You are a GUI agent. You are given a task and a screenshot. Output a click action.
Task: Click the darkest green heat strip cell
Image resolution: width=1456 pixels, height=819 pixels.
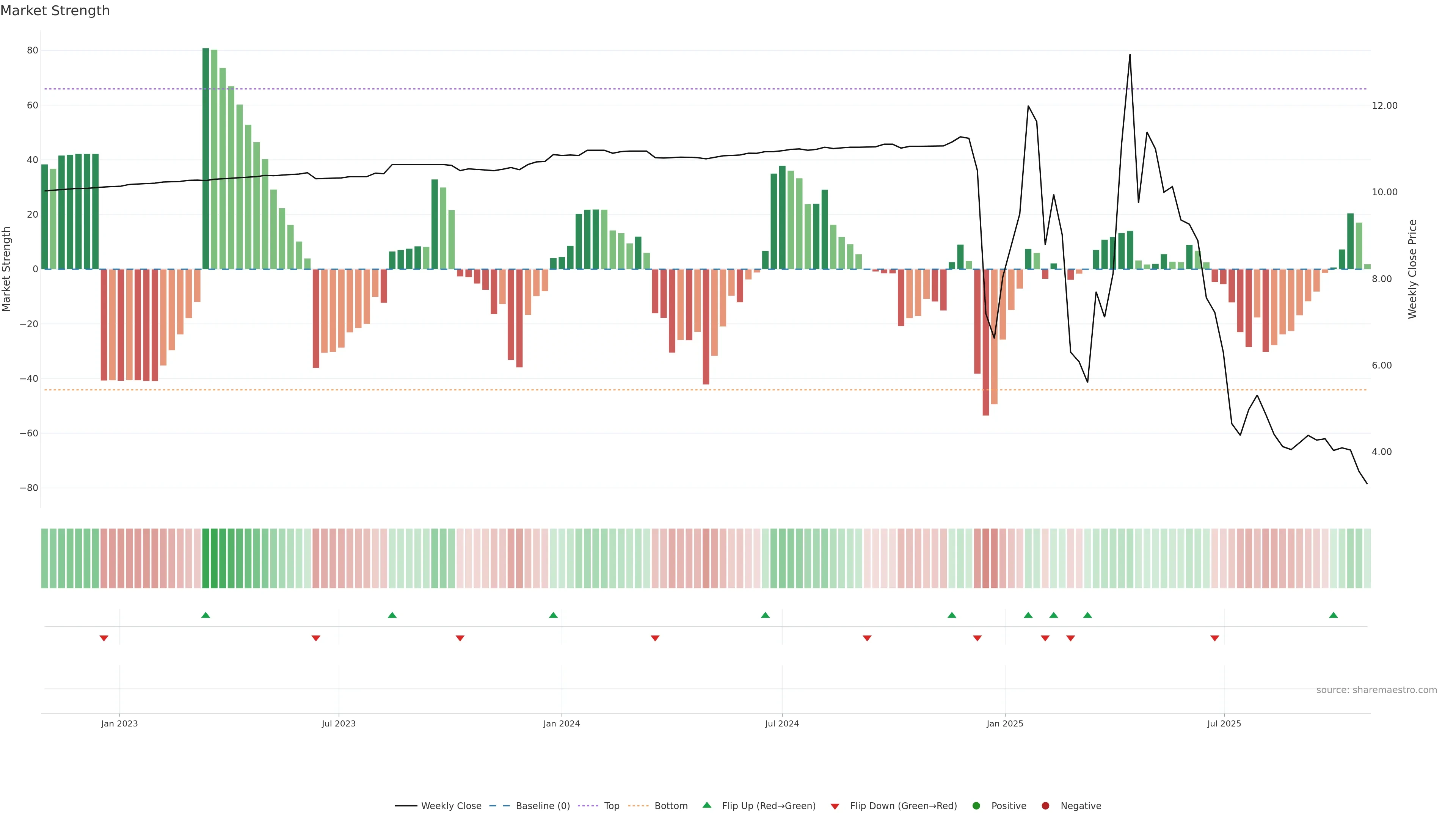click(206, 559)
